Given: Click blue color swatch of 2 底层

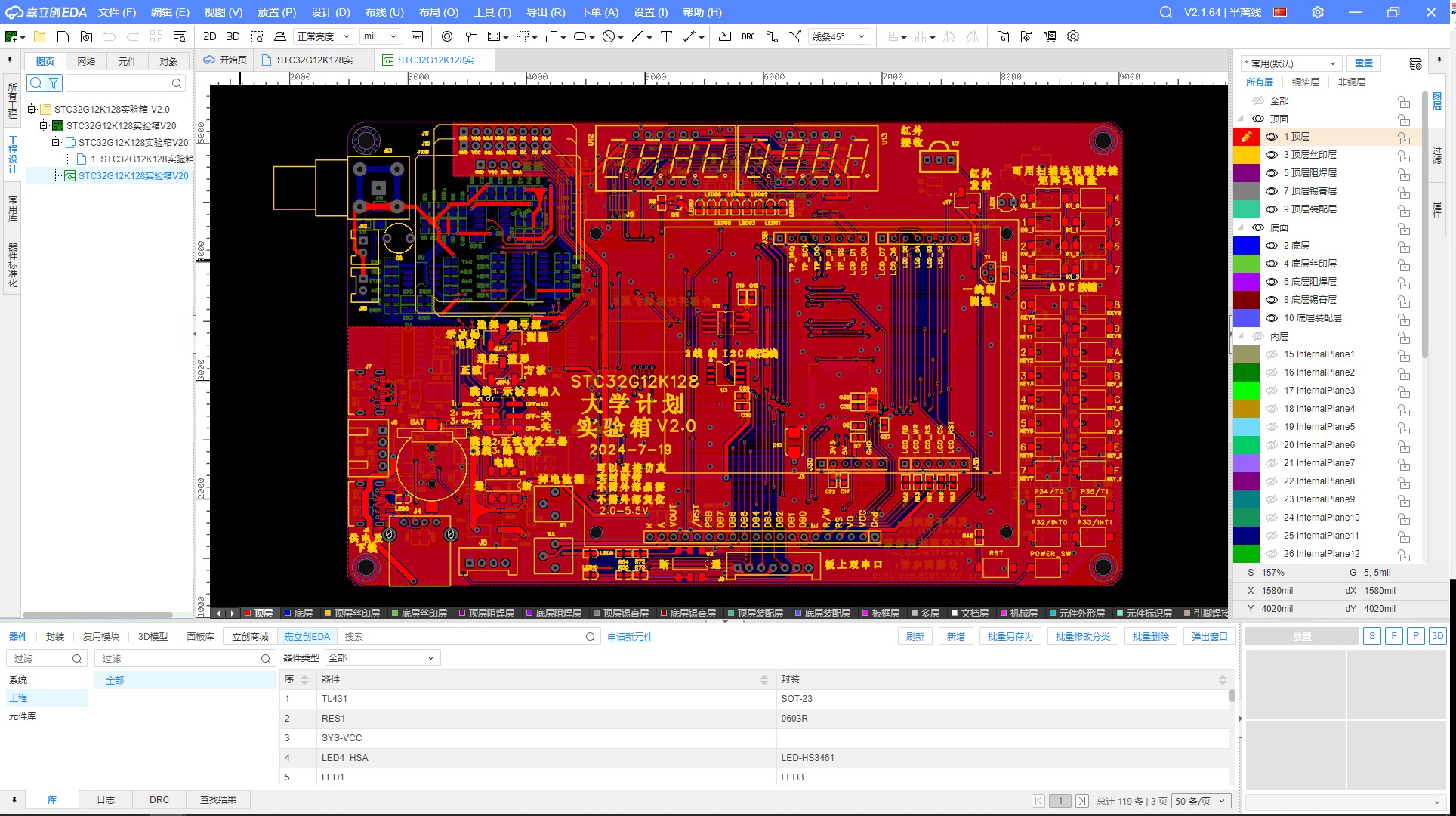Looking at the screenshot, I should pyautogui.click(x=1246, y=246).
